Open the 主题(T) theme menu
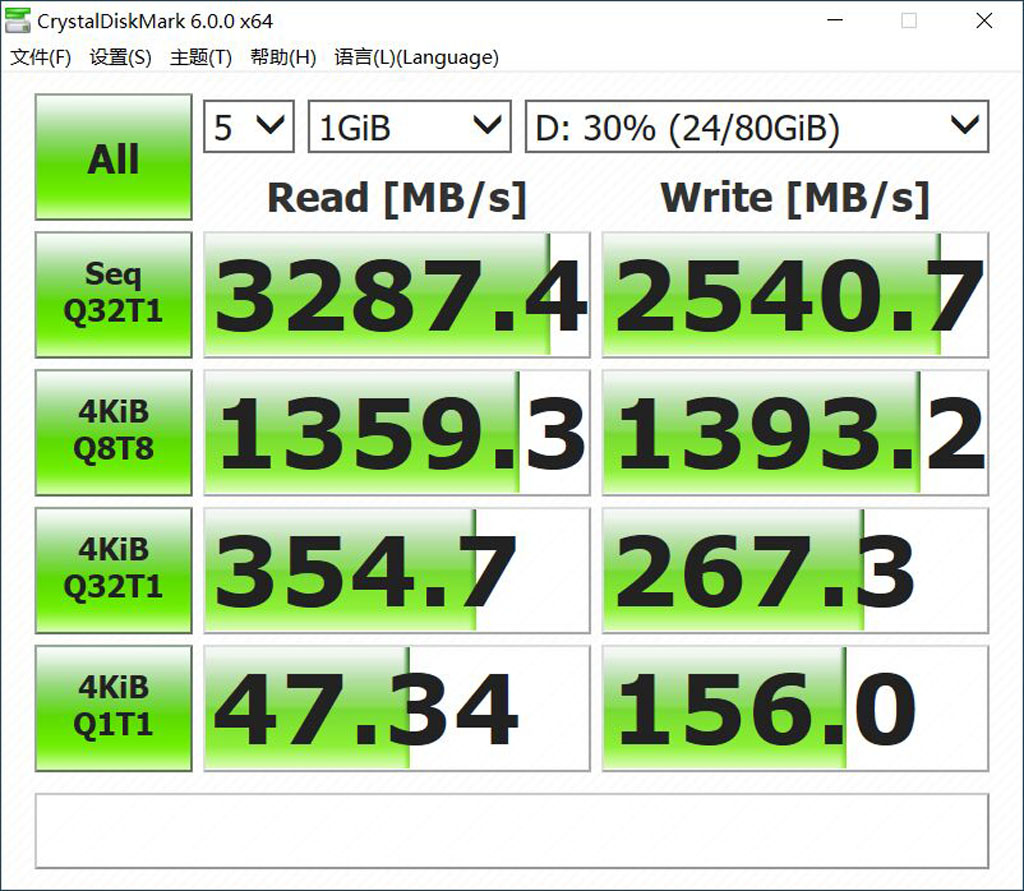 click(199, 58)
